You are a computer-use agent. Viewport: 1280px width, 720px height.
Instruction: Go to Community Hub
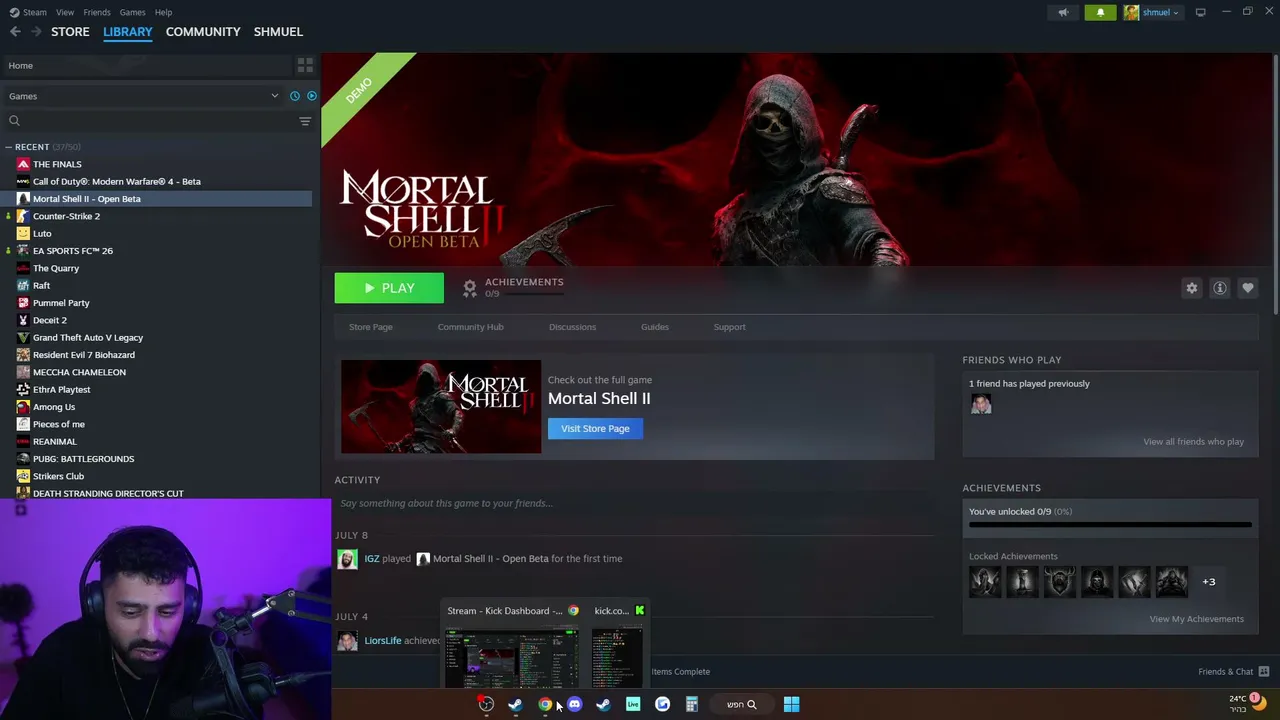pos(470,327)
